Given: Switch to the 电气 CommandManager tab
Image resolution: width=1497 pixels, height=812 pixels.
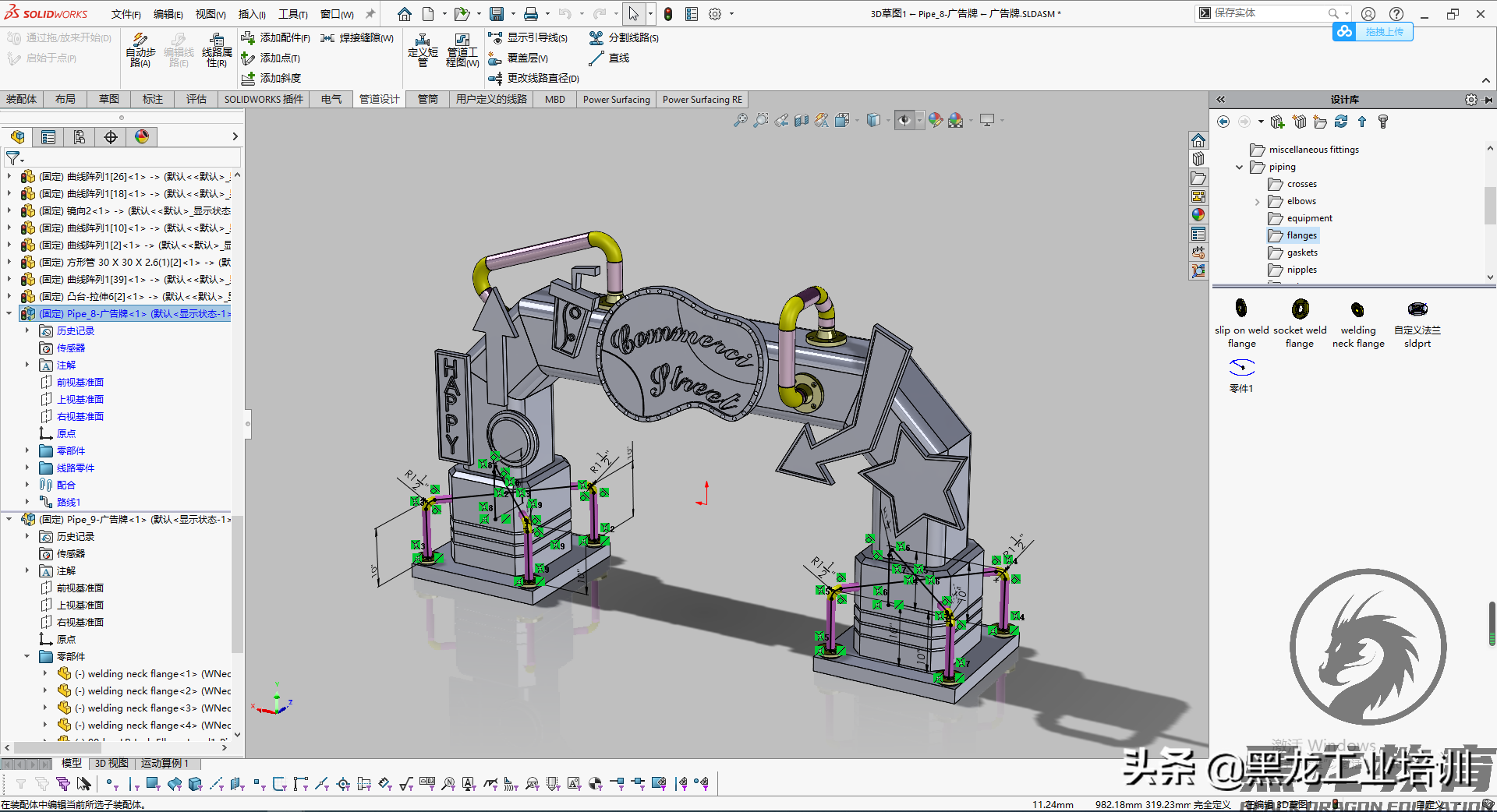Looking at the screenshot, I should 330,99.
